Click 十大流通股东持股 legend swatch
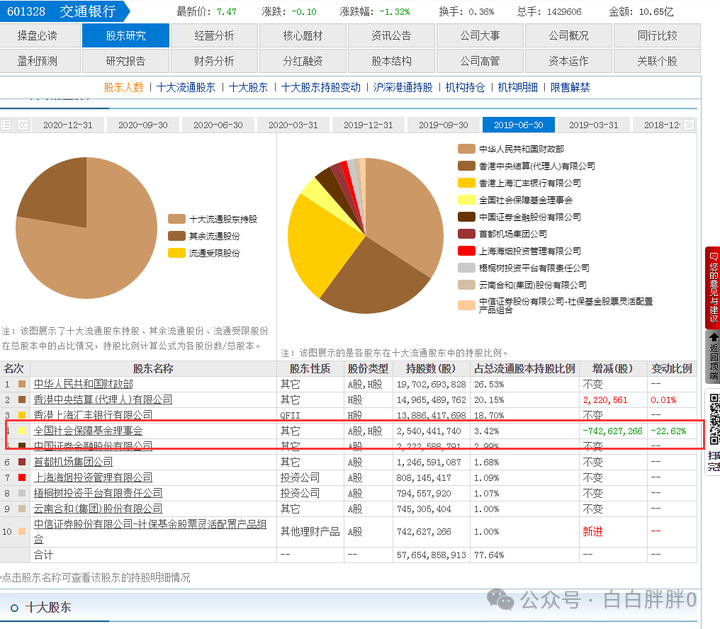This screenshot has height=629, width=720. 176,219
